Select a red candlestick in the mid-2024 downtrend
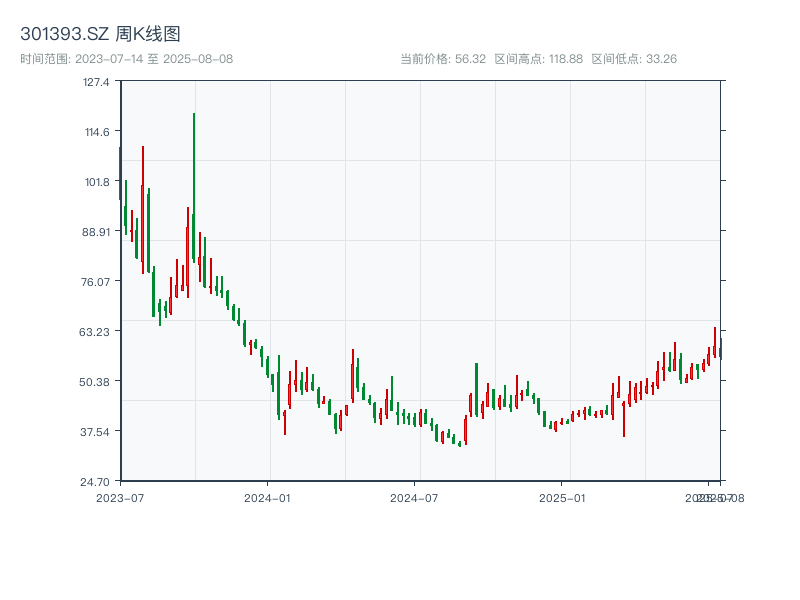Screen dimensions: 800x600 [420, 420]
